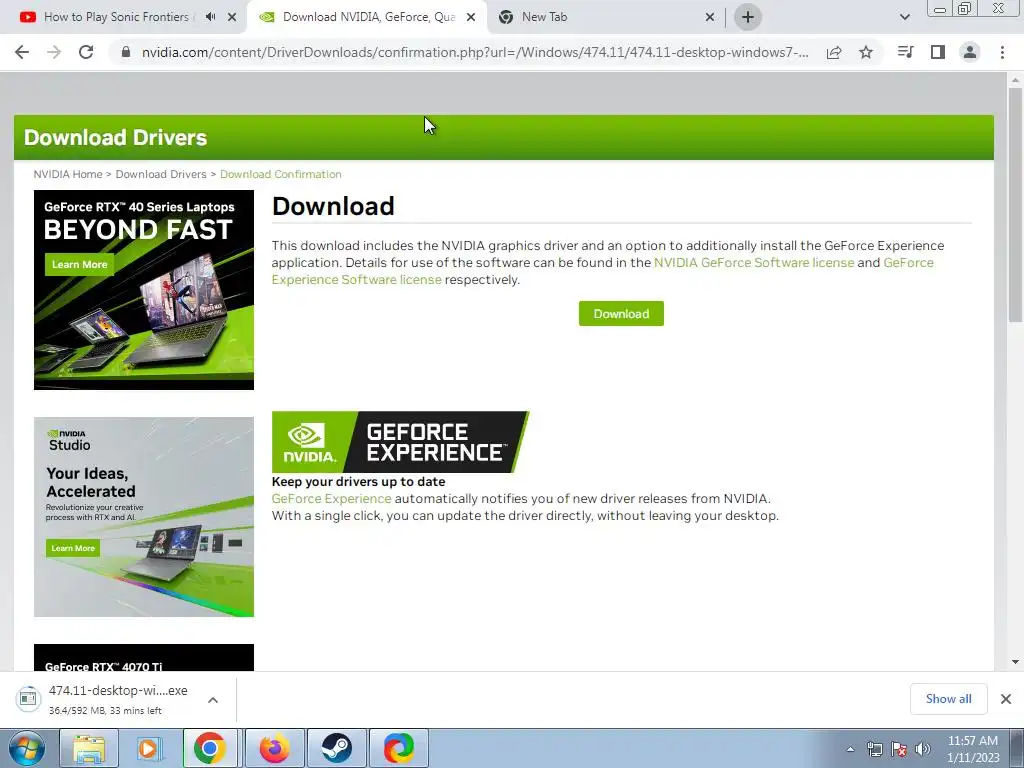The image size is (1024, 768).
Task: Click the Download Drivers green header
Action: coord(504,138)
